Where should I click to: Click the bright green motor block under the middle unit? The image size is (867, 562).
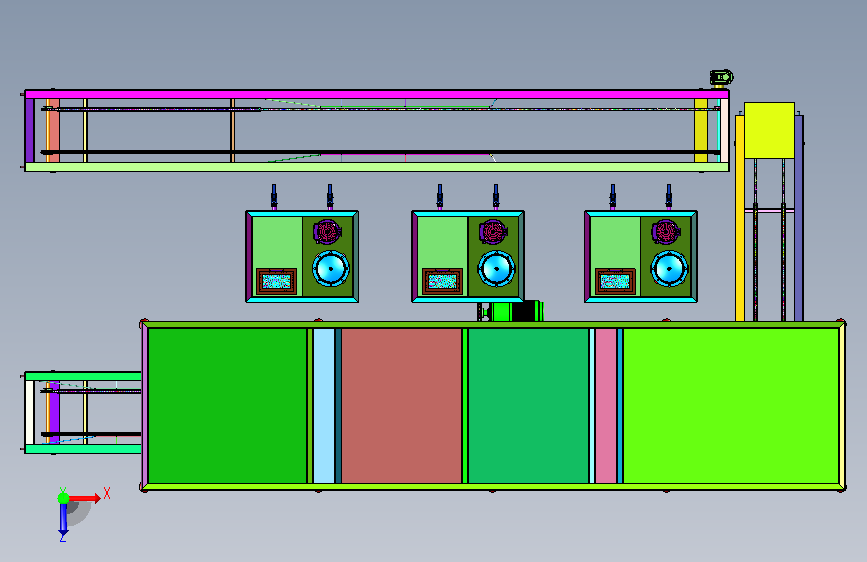point(502,311)
